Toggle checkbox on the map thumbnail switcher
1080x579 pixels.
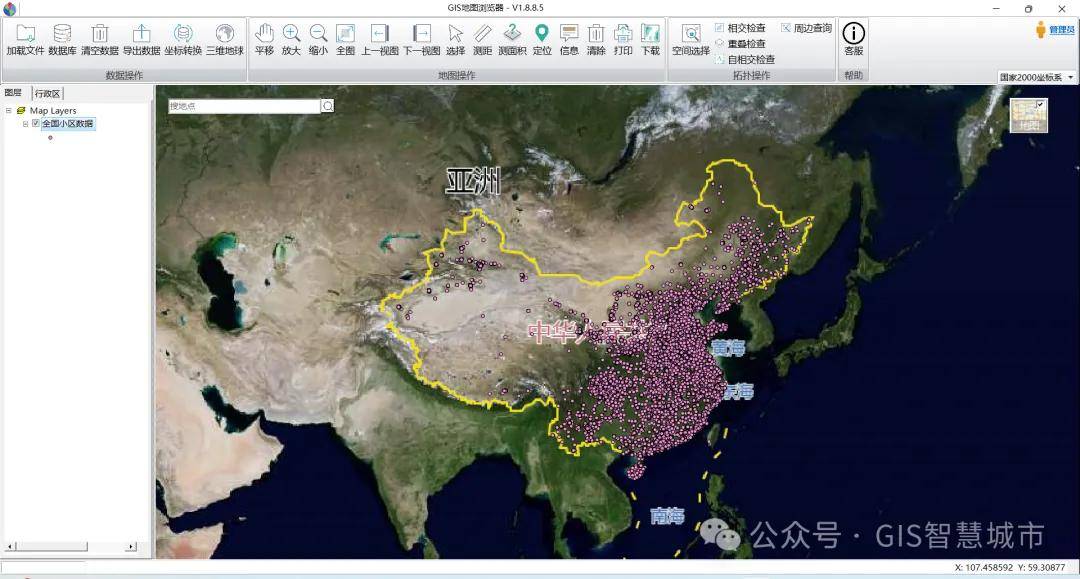(1040, 104)
